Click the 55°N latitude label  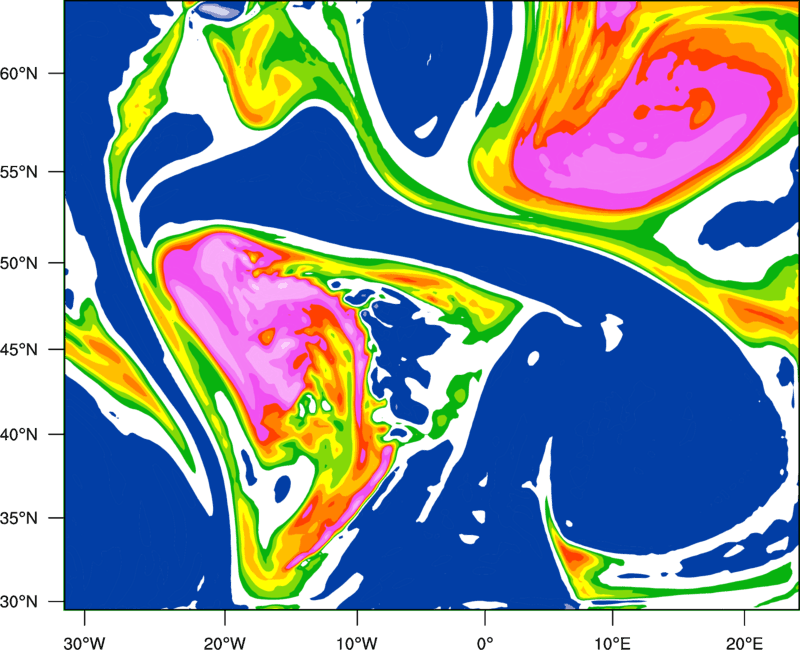19,172
